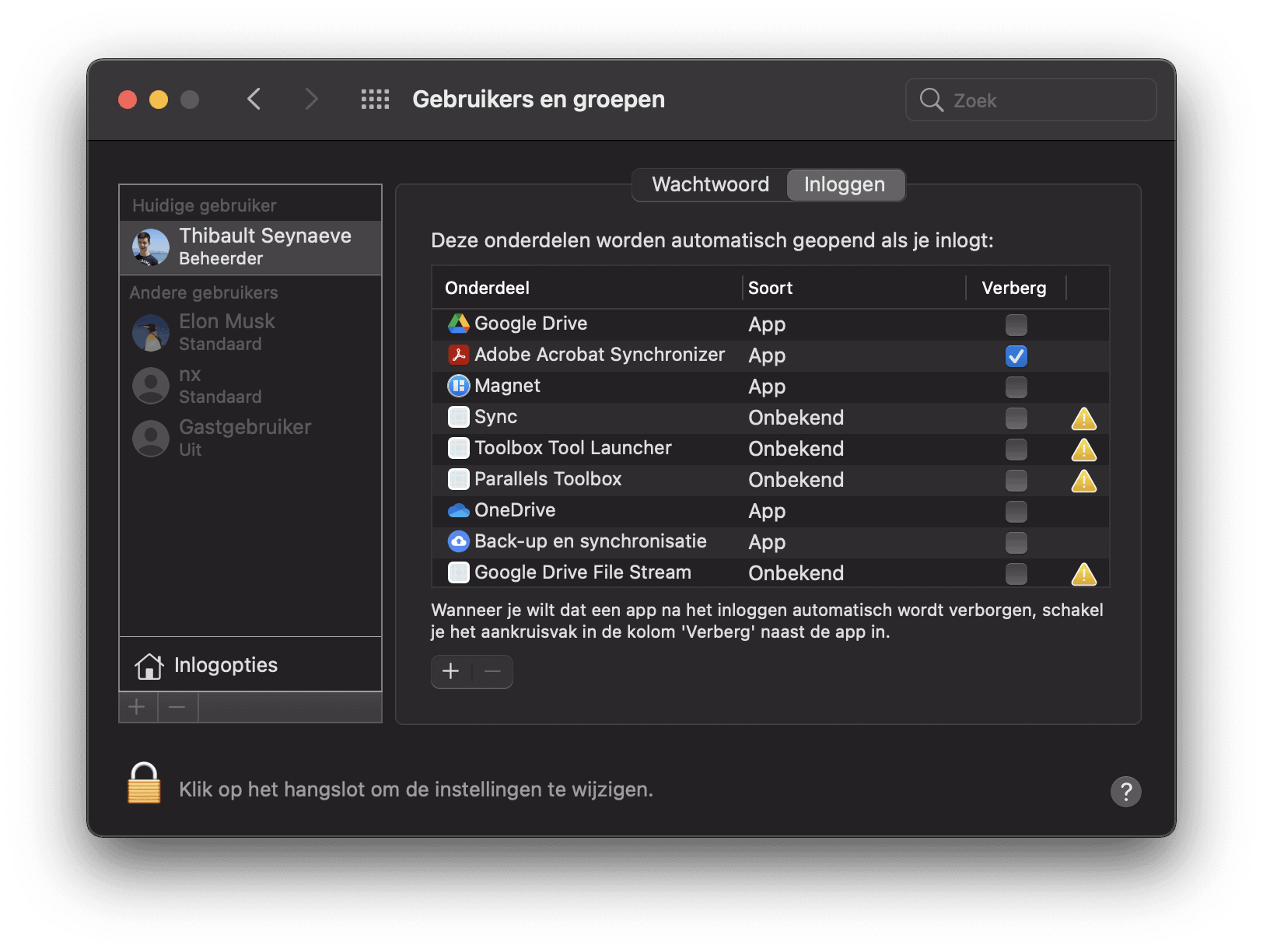
Task: Click the warning triangle next to Sync
Action: coord(1083,418)
